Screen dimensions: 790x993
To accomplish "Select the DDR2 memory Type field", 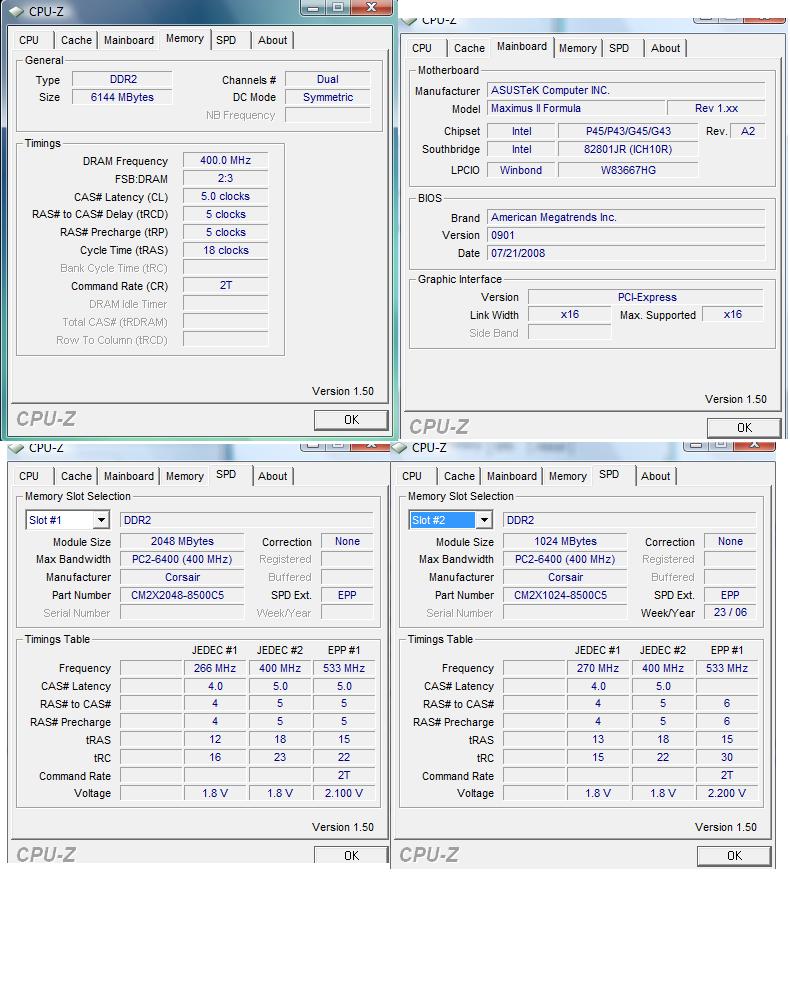I will tap(123, 79).
